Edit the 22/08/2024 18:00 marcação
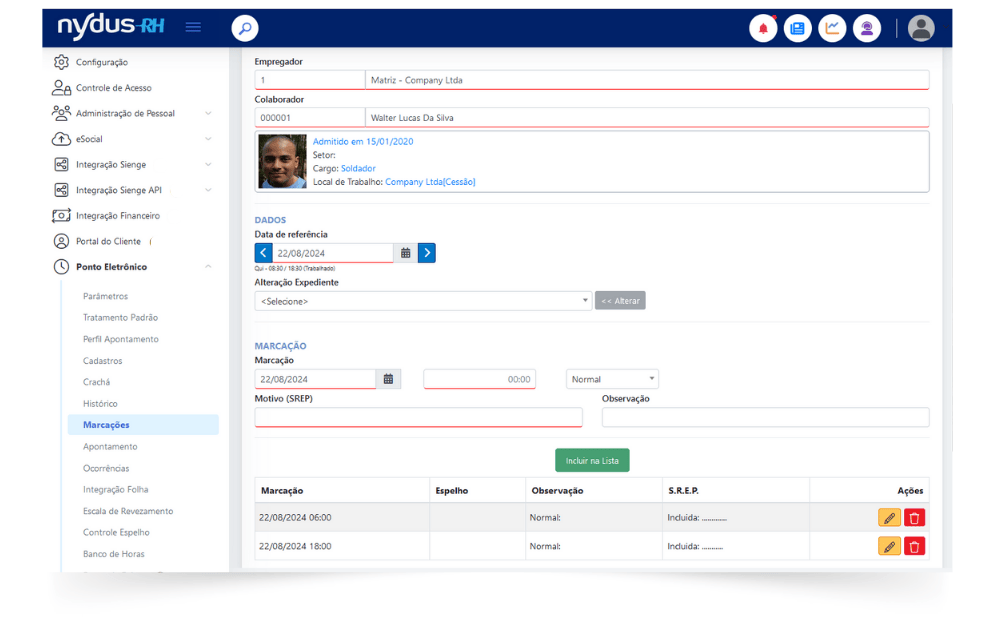Viewport: 1000px width, 628px height. tap(889, 546)
